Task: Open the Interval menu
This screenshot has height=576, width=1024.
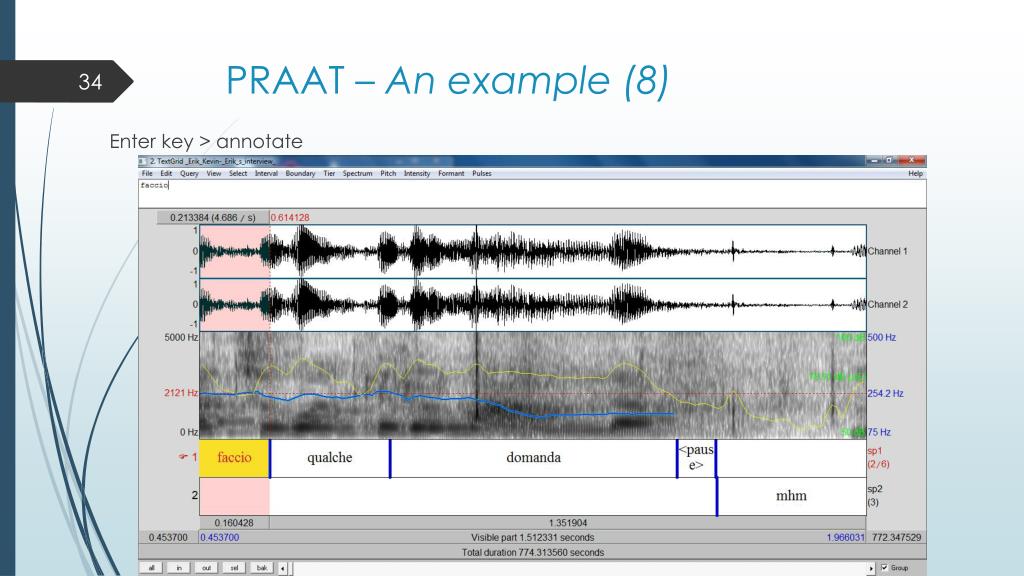Action: [266, 174]
